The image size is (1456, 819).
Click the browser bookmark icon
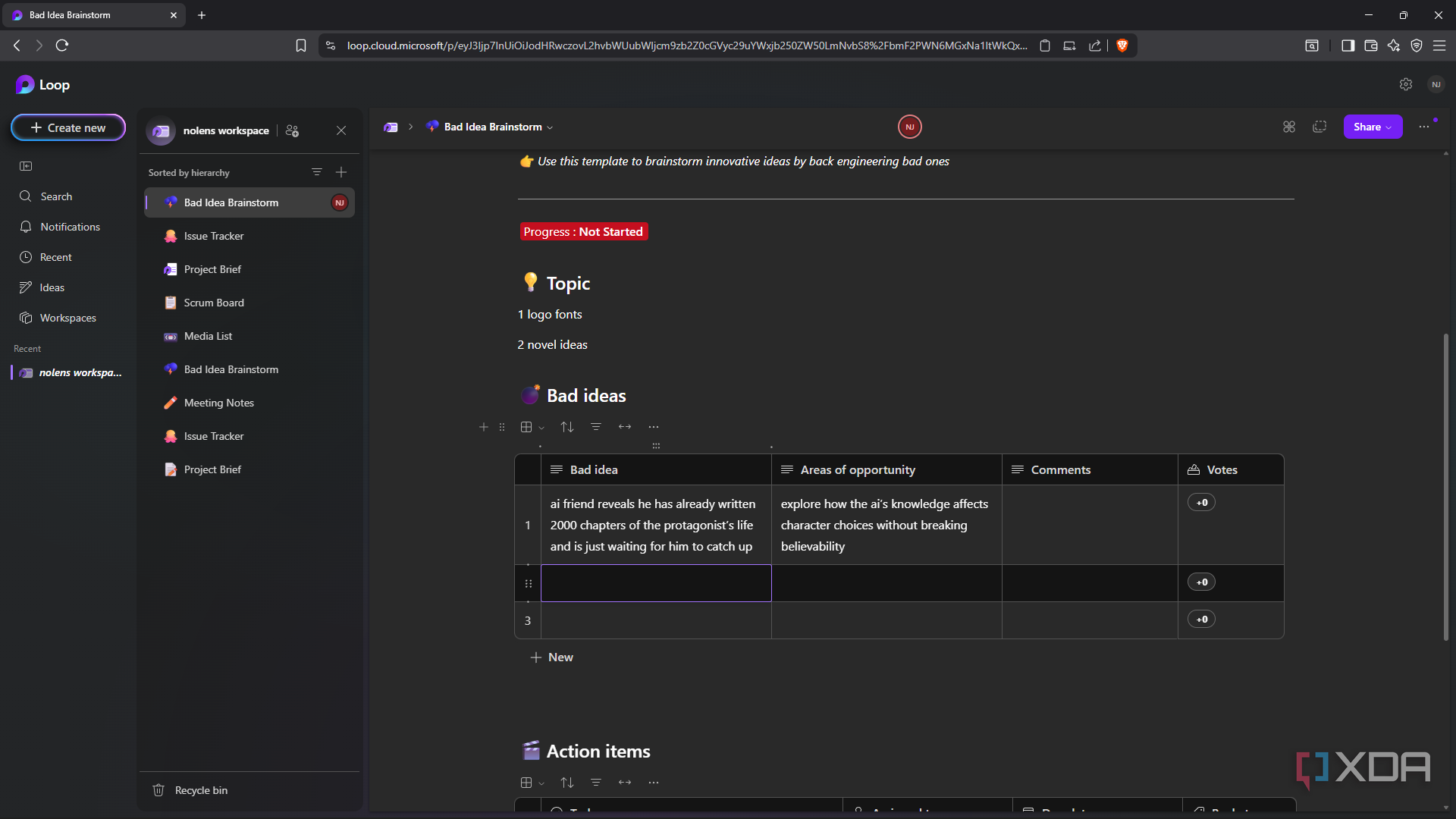(x=301, y=45)
